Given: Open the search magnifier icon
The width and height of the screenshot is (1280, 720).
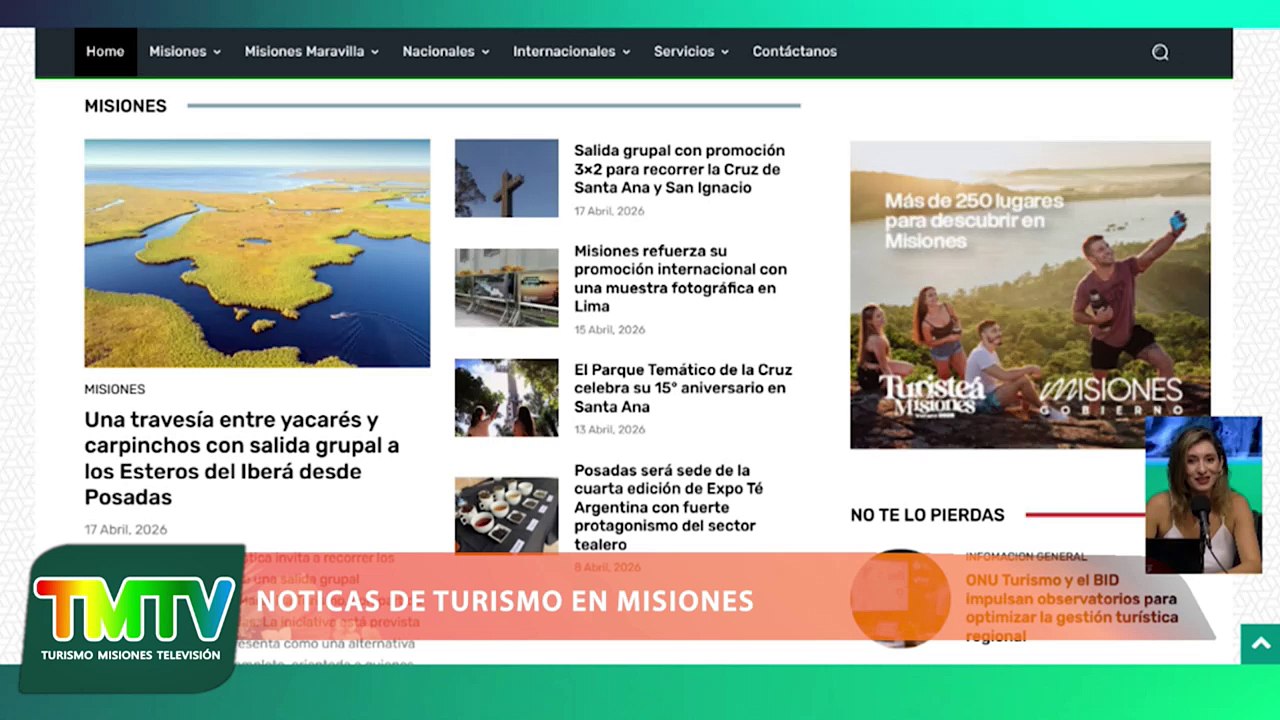Looking at the screenshot, I should [x=1160, y=52].
